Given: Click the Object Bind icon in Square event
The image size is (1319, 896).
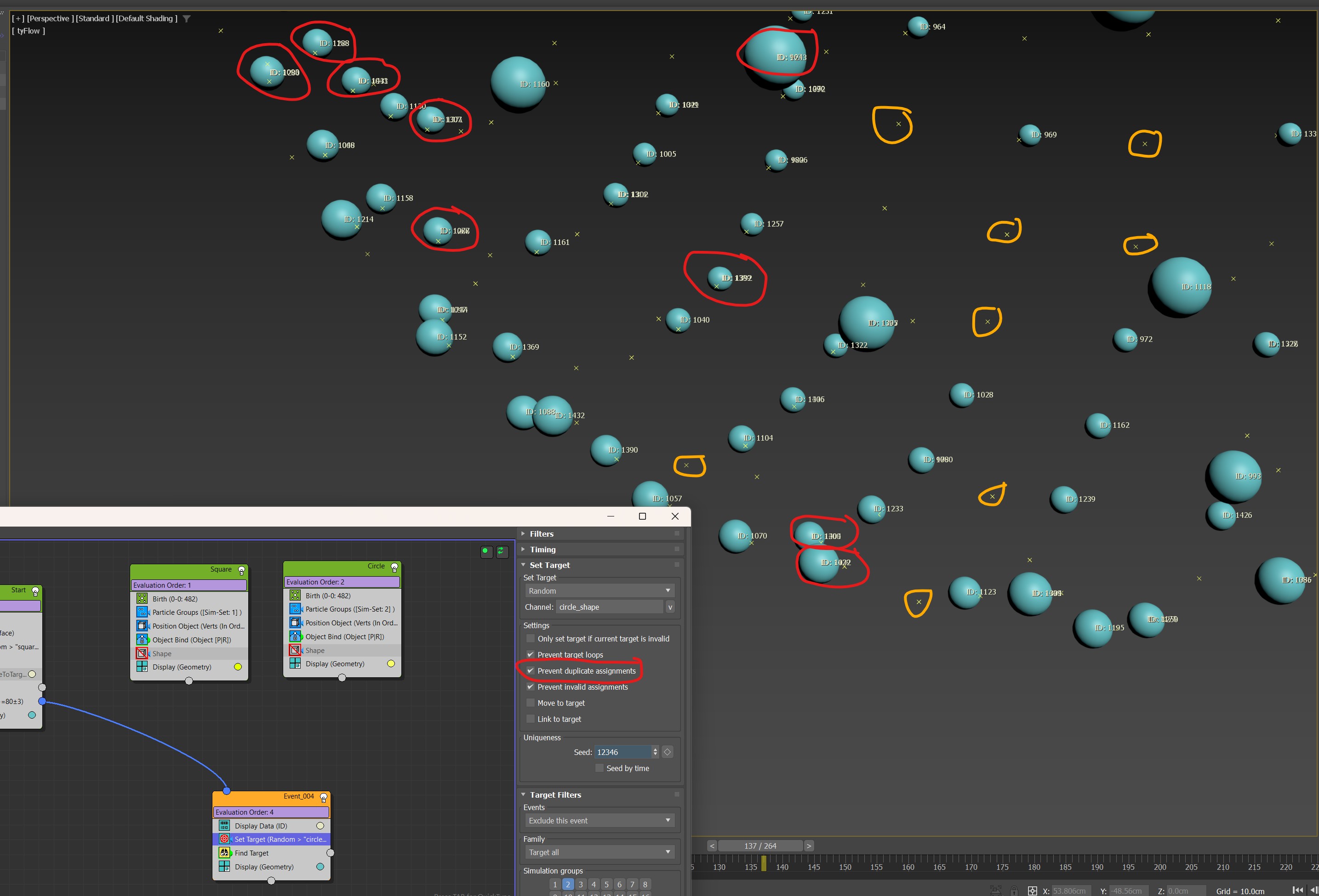Looking at the screenshot, I should [142, 640].
